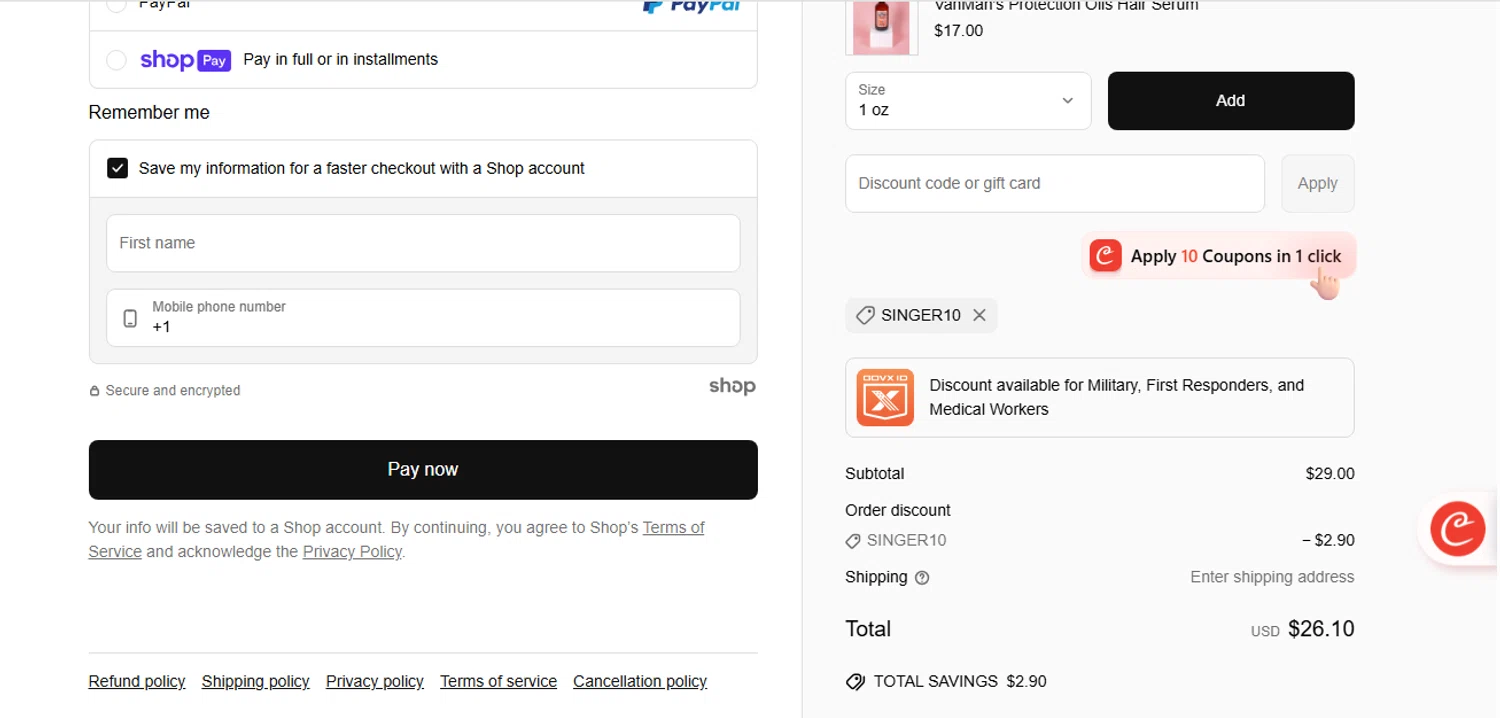This screenshot has height=718, width=1500.
Task: Focus the Discount code or gift card field
Action: (1054, 184)
